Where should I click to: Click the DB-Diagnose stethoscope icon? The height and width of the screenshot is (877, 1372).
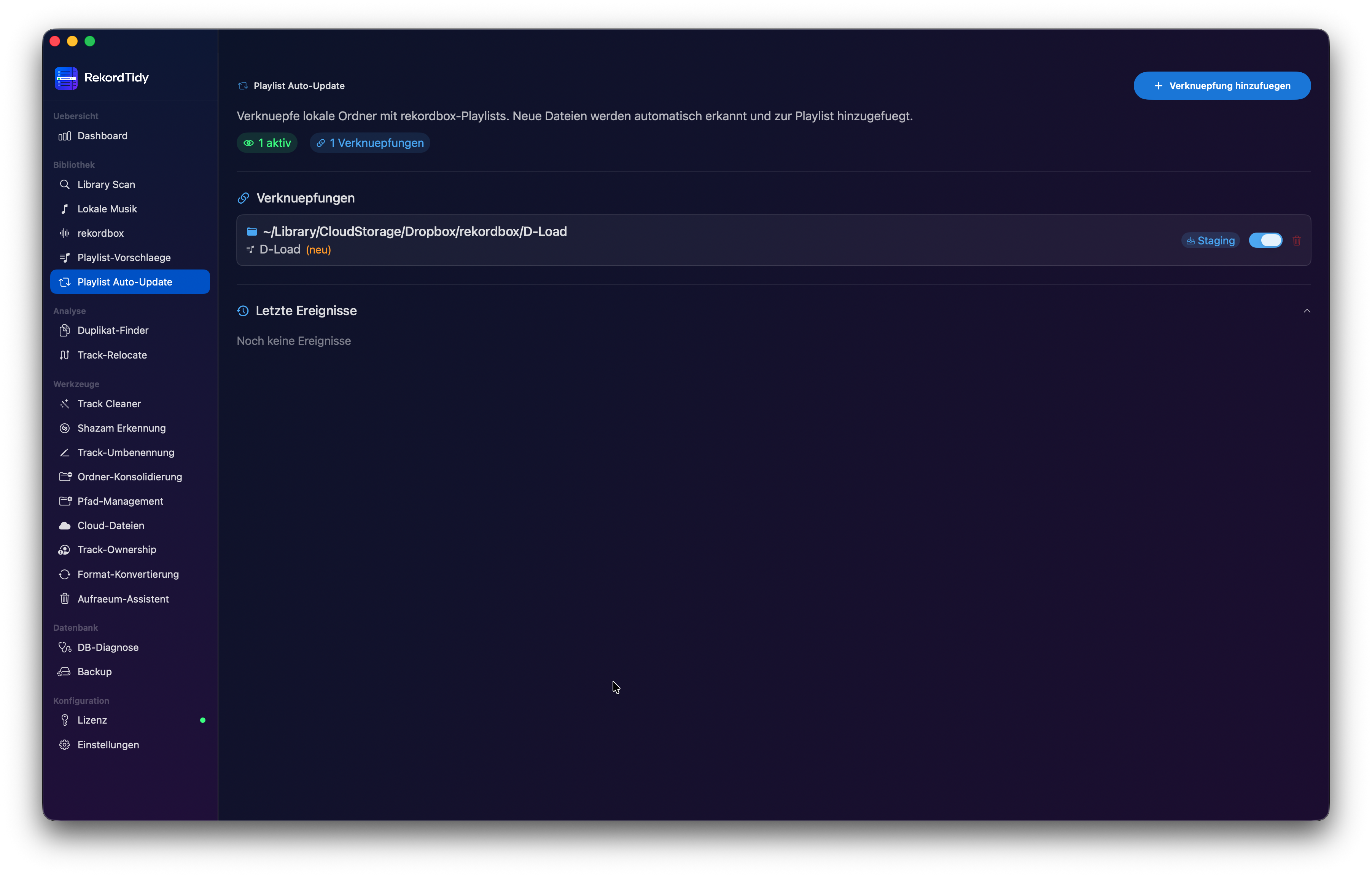pyautogui.click(x=65, y=647)
